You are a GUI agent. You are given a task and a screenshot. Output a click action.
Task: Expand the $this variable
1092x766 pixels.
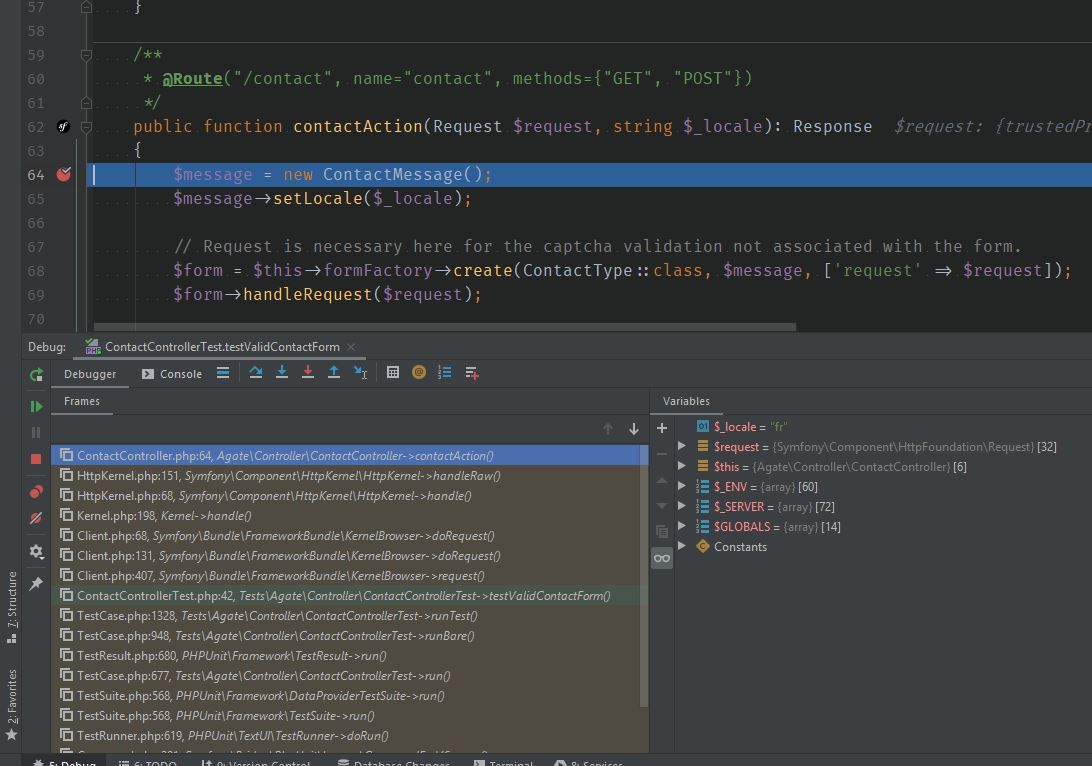tap(682, 466)
